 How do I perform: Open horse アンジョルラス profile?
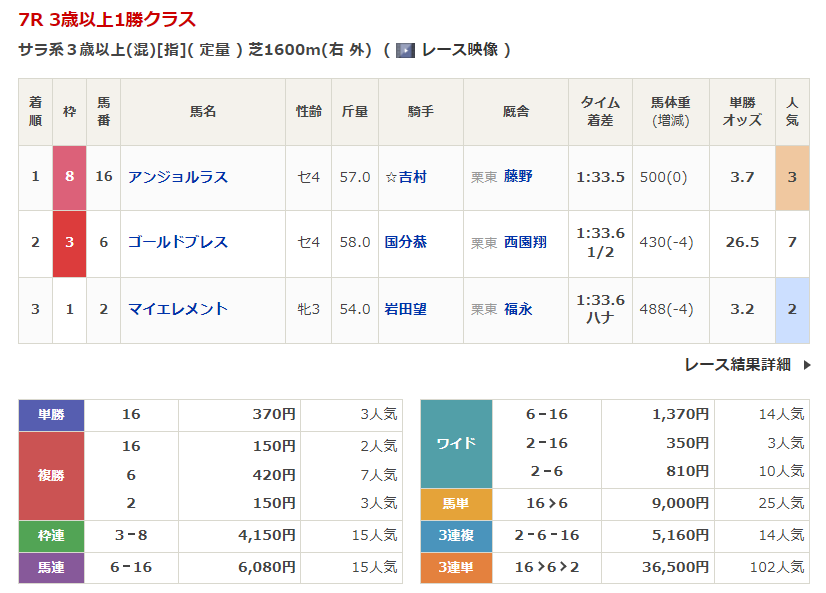click(x=178, y=177)
